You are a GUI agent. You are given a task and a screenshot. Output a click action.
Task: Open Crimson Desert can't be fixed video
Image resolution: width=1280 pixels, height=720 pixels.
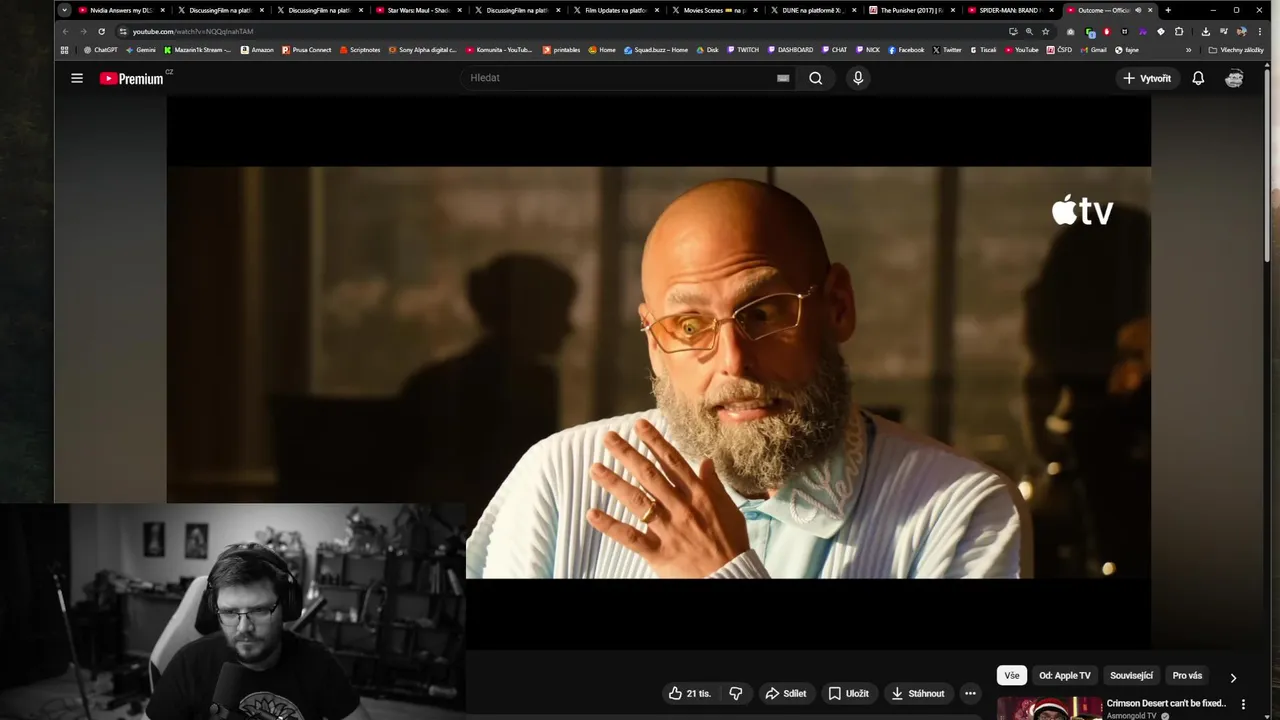point(1166,704)
